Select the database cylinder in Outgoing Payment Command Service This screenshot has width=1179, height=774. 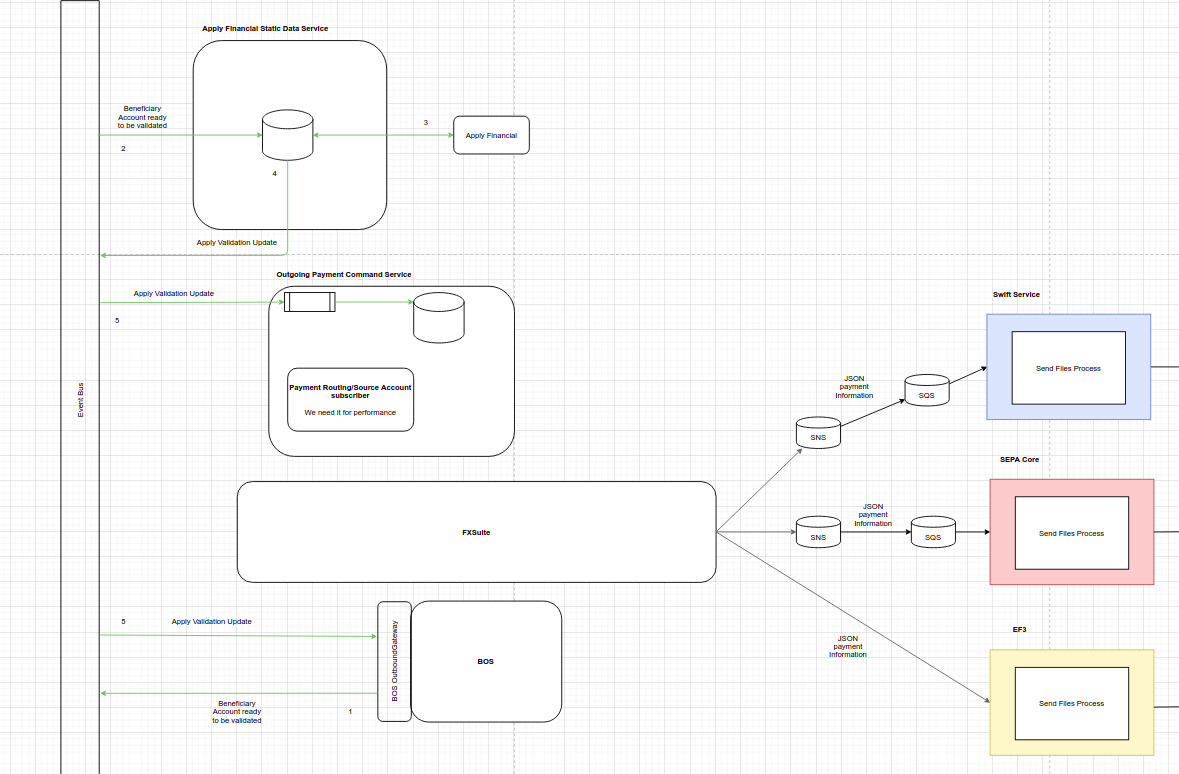tap(439, 317)
